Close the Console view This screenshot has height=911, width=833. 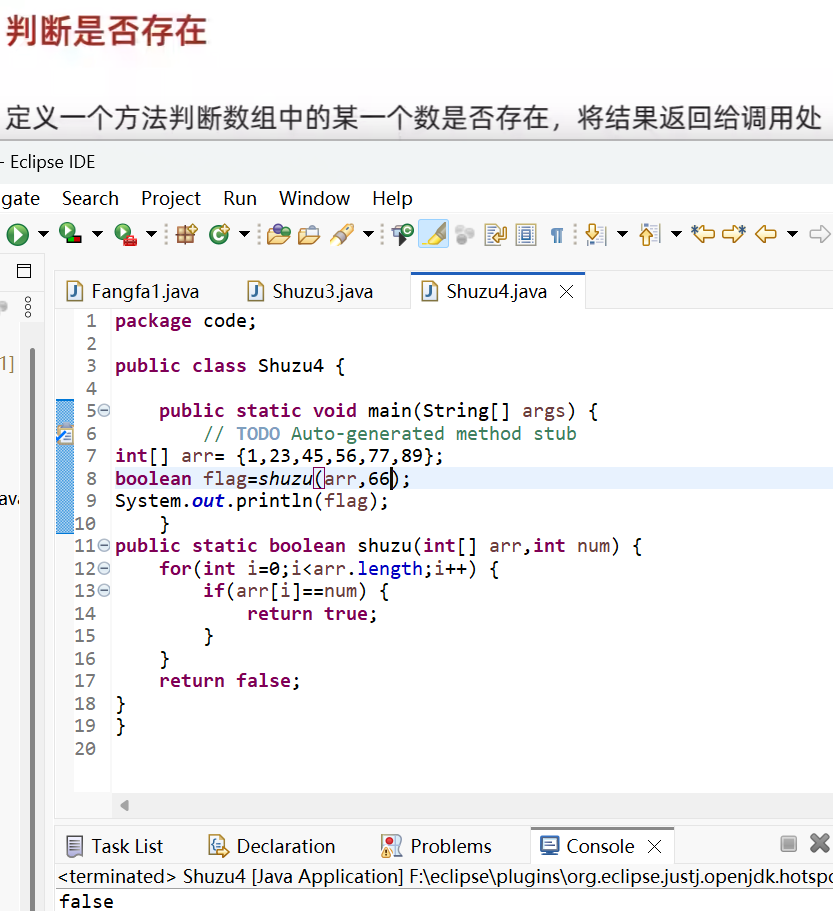pos(655,847)
